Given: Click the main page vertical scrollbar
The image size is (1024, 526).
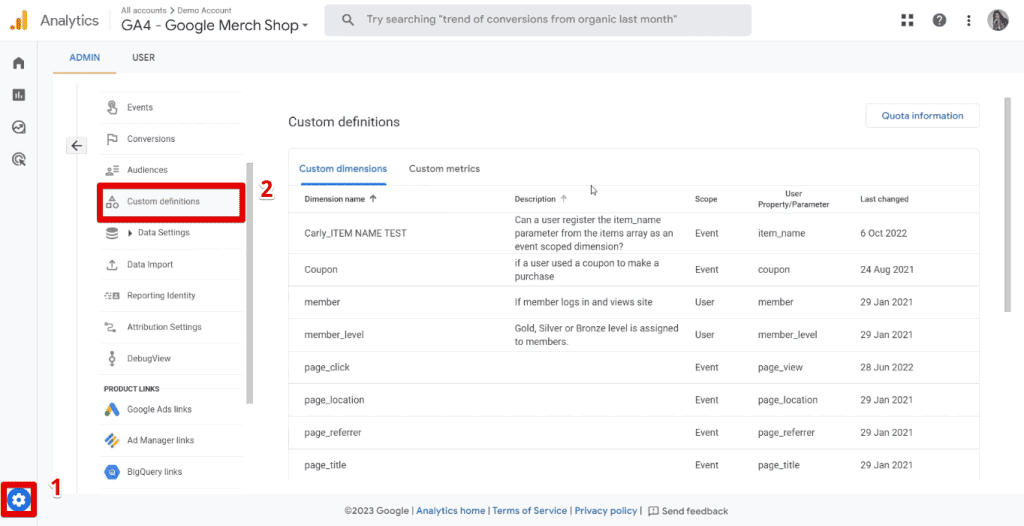Looking at the screenshot, I should (1008, 204).
